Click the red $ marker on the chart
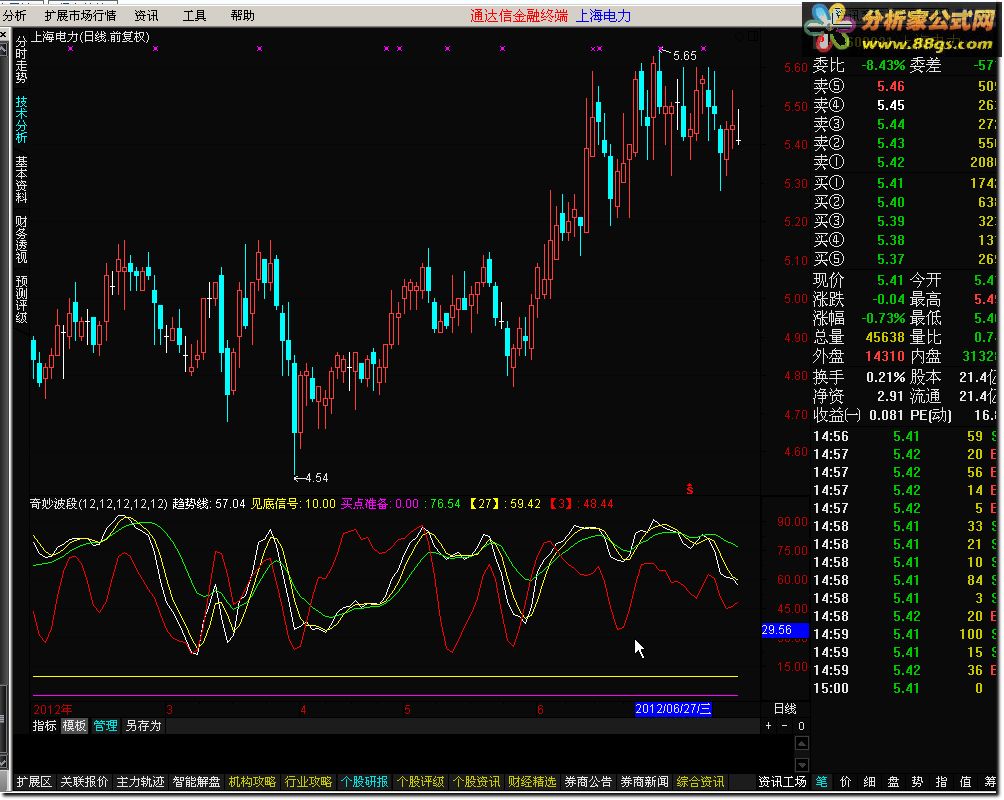1004x800 pixels. 690,489
